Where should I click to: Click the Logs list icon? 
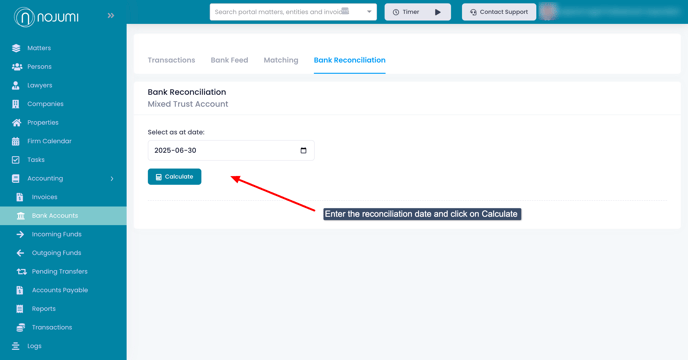pos(16,346)
